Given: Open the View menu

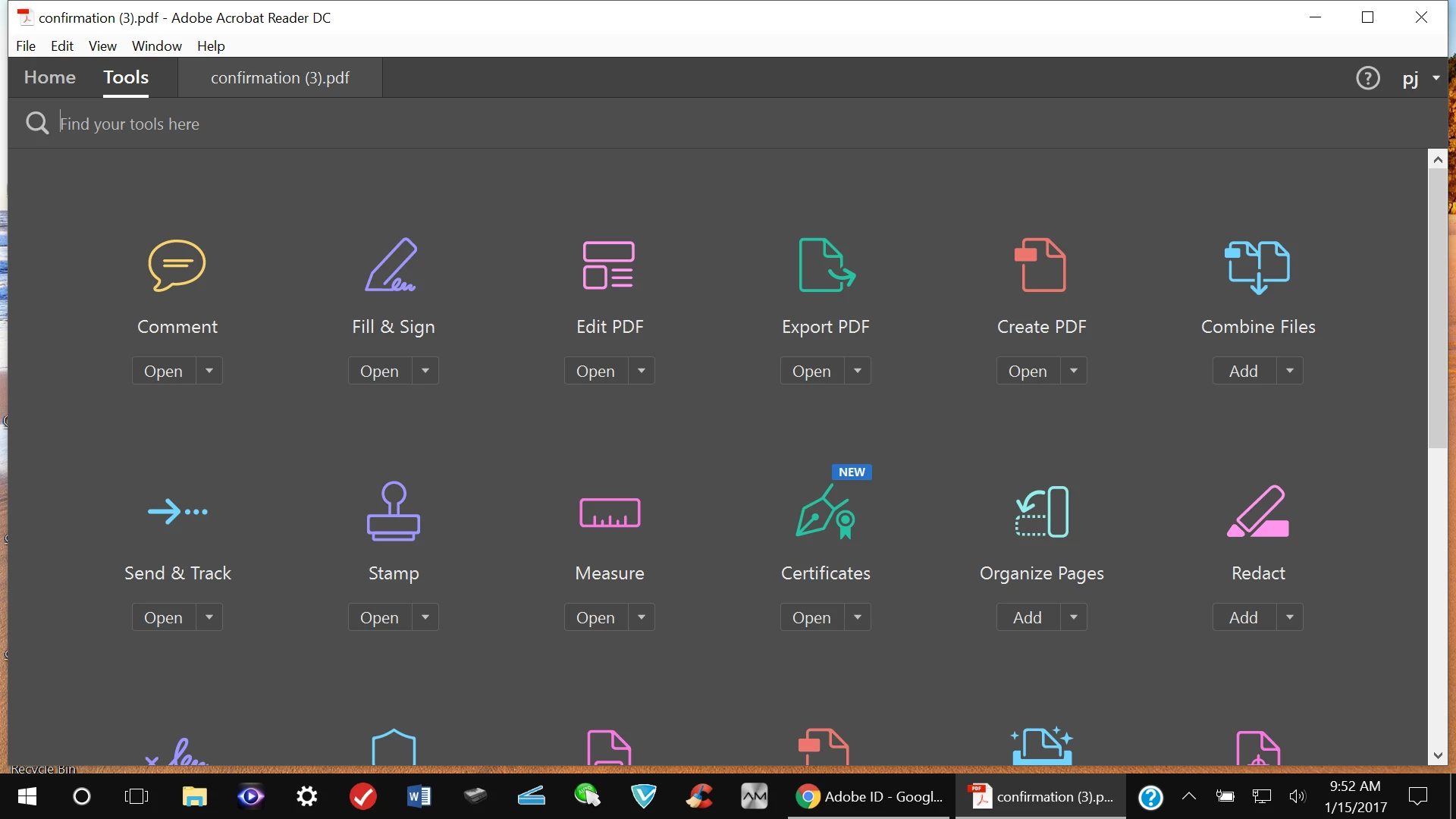Looking at the screenshot, I should [x=102, y=46].
